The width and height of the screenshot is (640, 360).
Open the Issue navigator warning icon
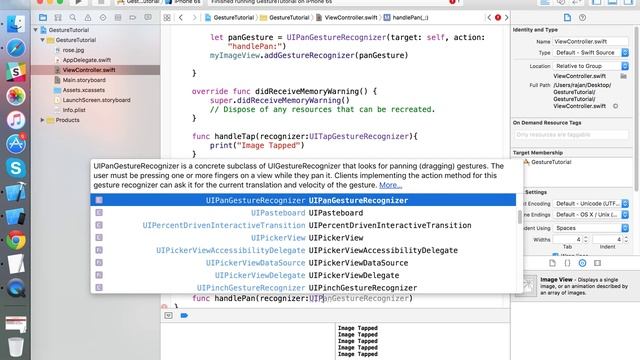88,18
